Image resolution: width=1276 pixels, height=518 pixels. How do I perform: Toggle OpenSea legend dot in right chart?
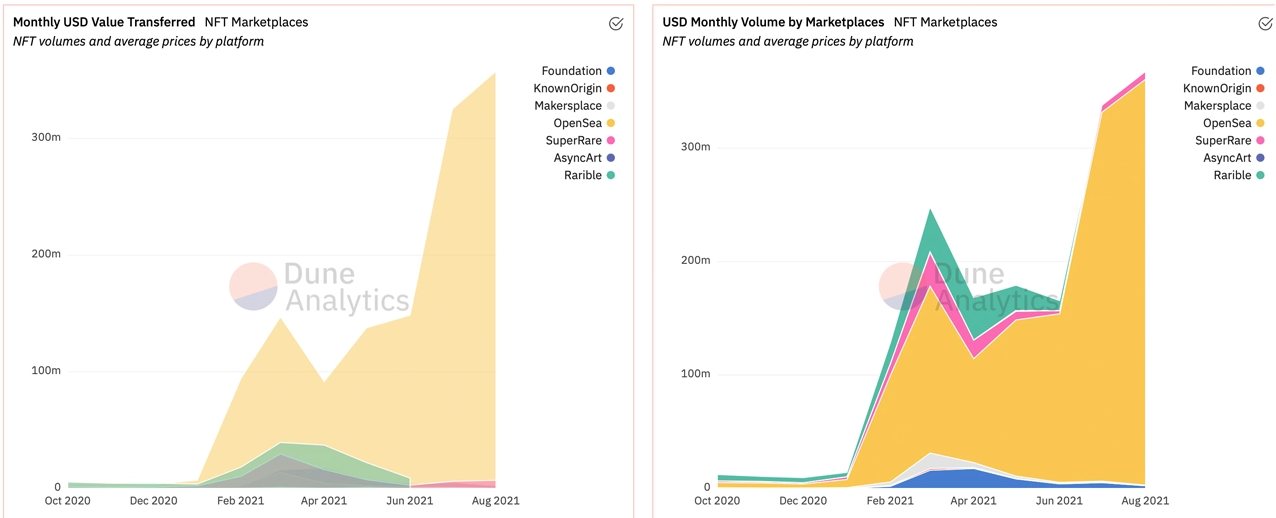[x=1261, y=123]
